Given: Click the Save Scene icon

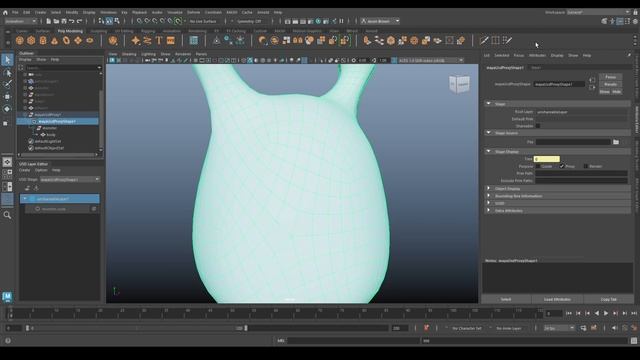Looking at the screenshot, I should click(x=64, y=21).
